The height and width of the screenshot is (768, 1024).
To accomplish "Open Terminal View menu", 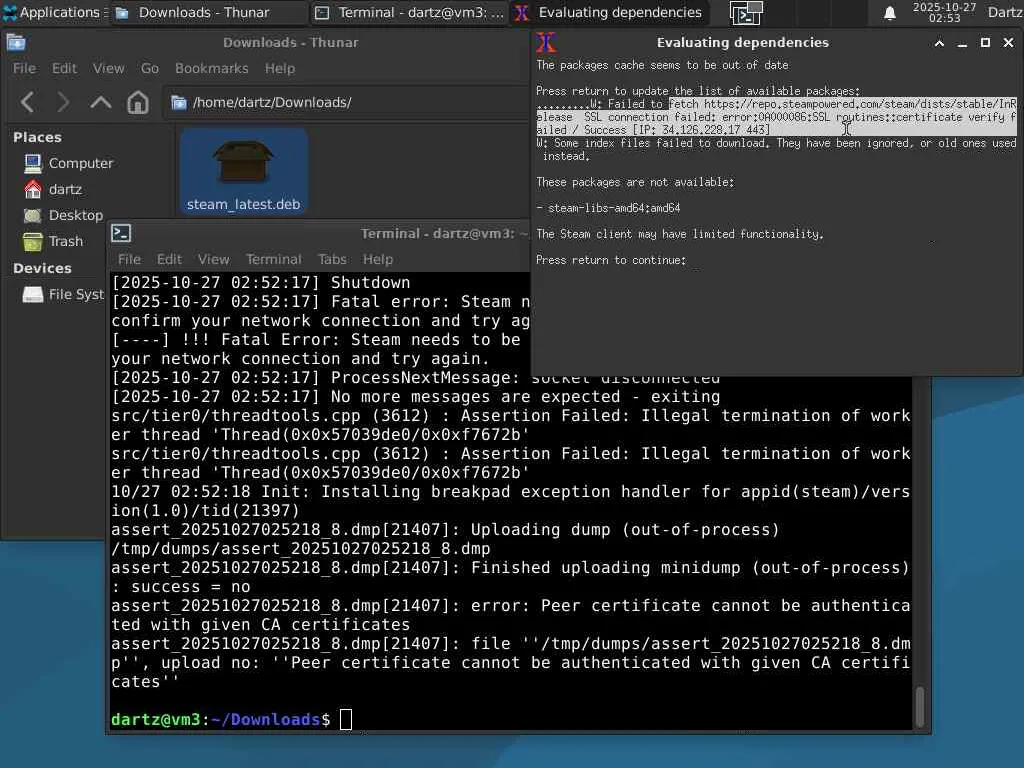I will pyautogui.click(x=214, y=259).
